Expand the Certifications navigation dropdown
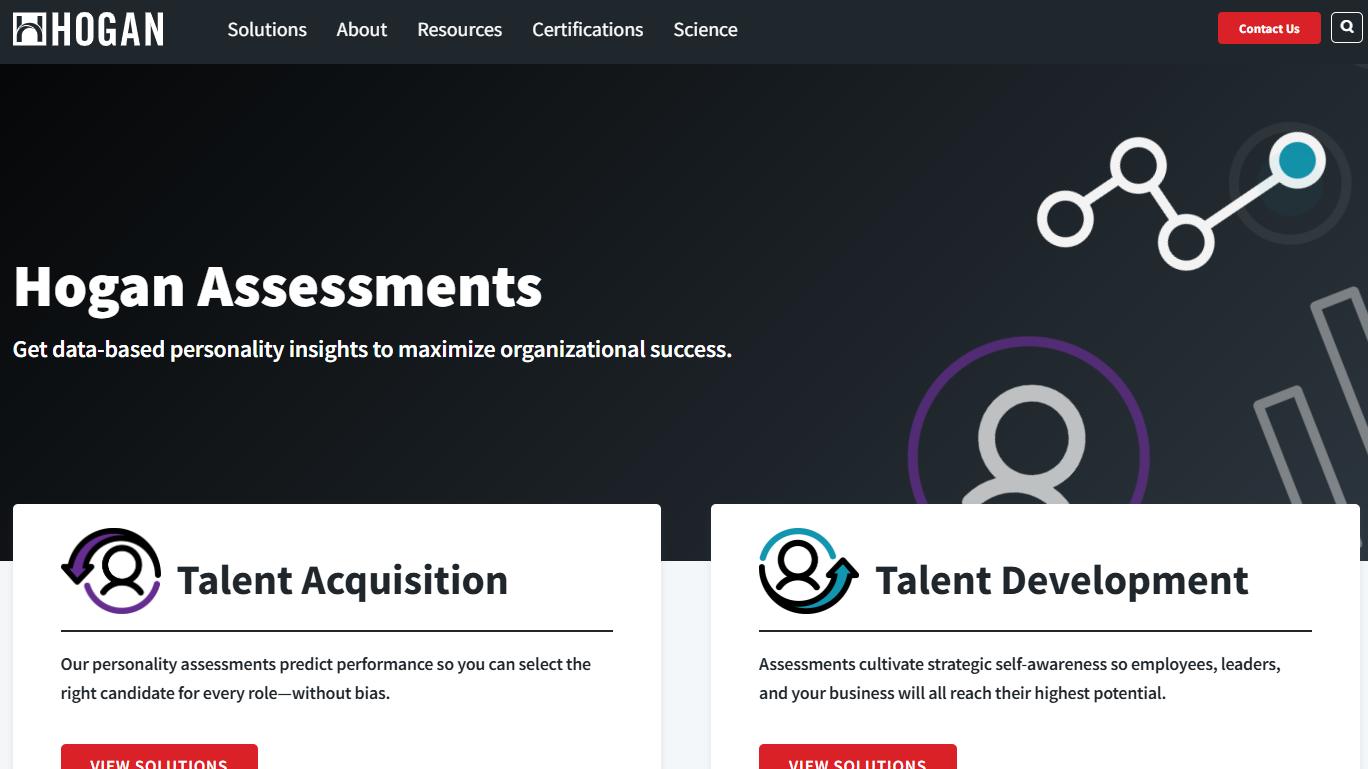 tap(588, 30)
